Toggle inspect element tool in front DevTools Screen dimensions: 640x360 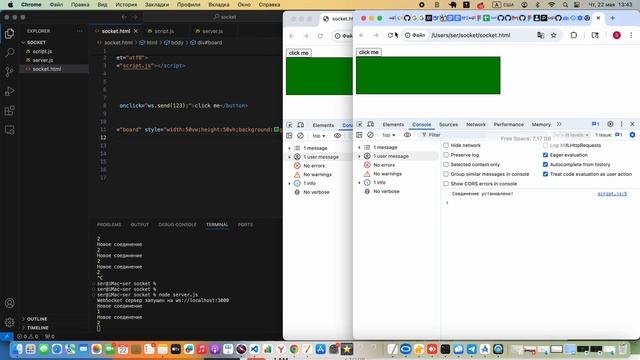coord(360,124)
